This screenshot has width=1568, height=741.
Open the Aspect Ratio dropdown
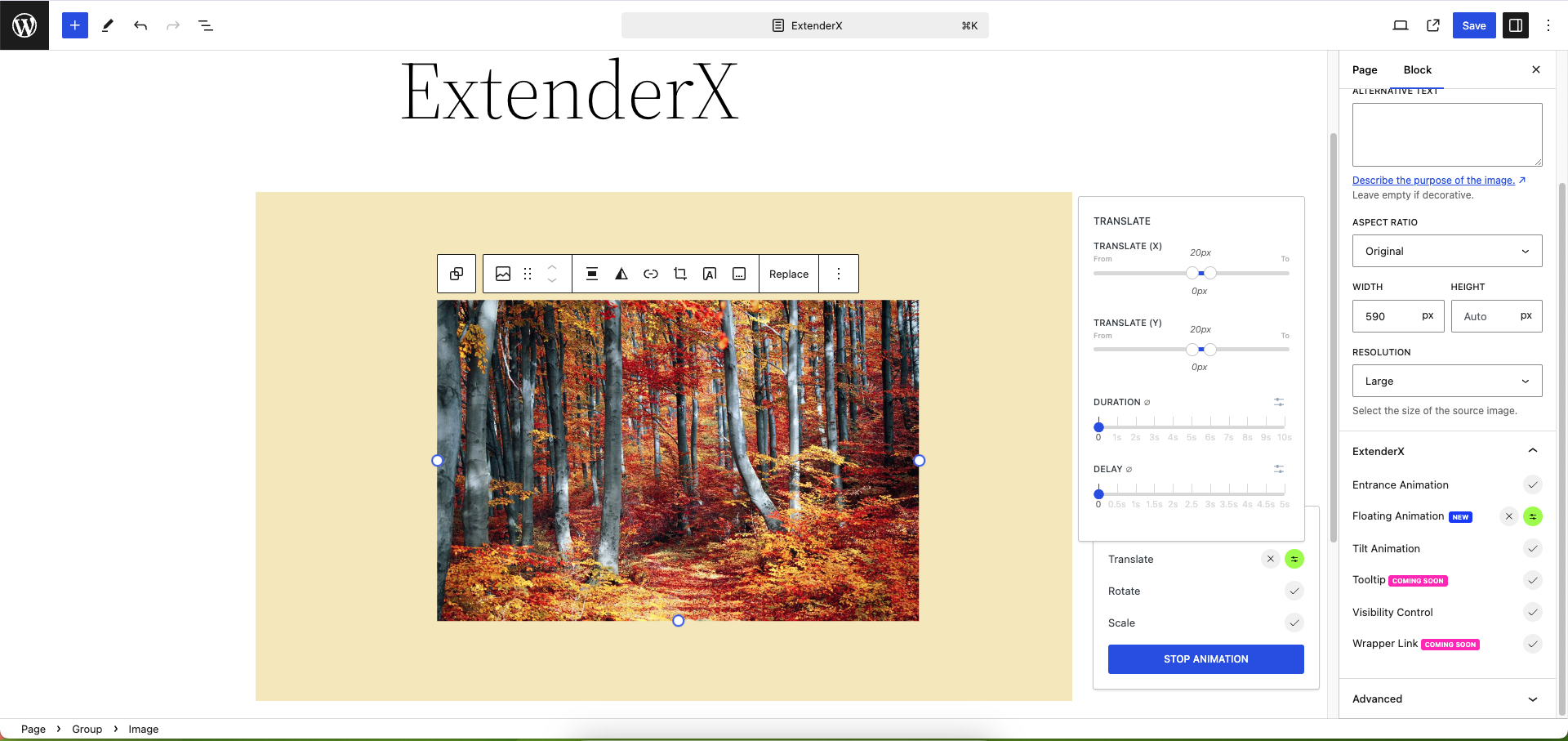[x=1447, y=251]
